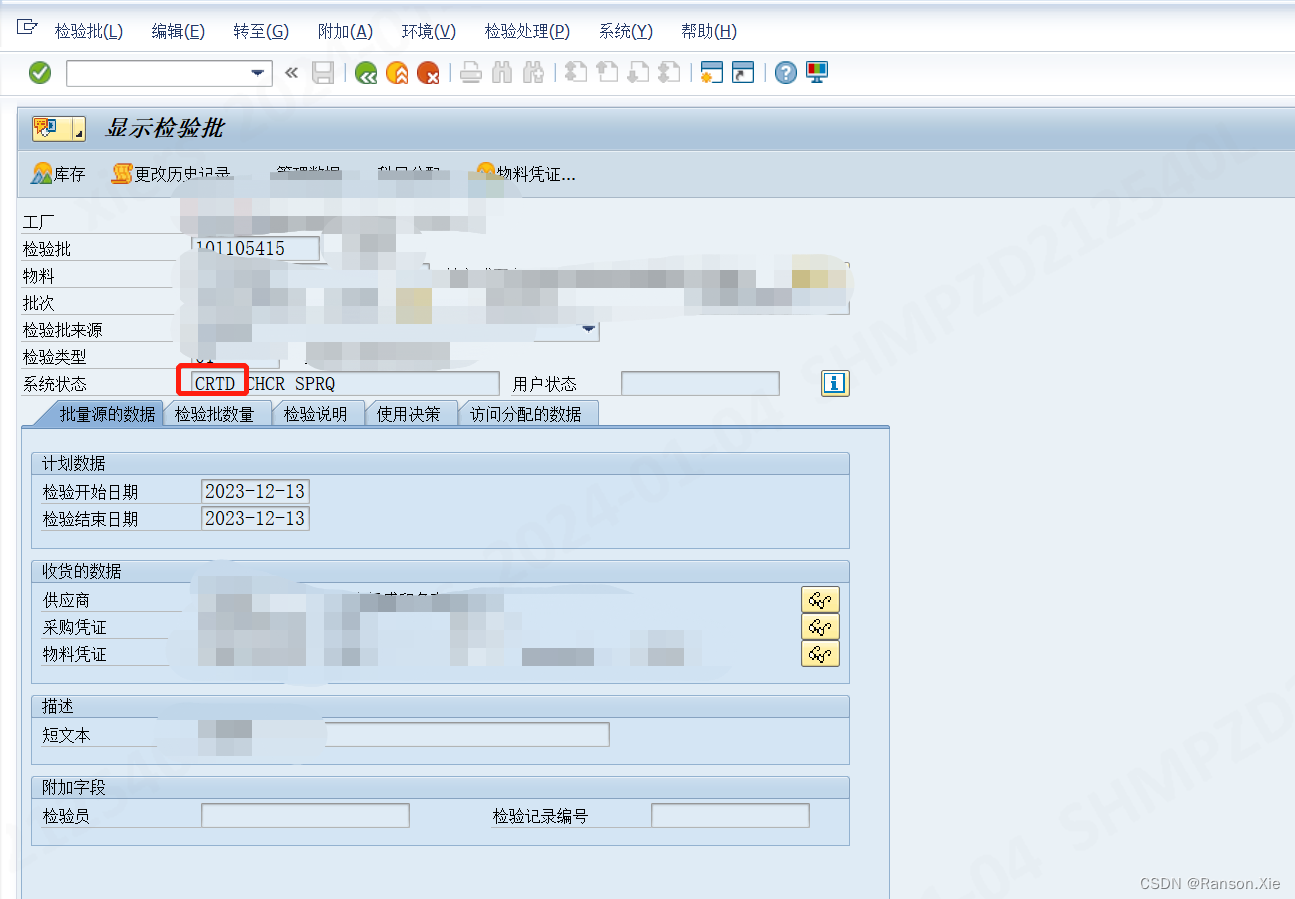This screenshot has width=1295, height=899.
Task: Open the command field dropdown arrow
Action: pos(259,73)
